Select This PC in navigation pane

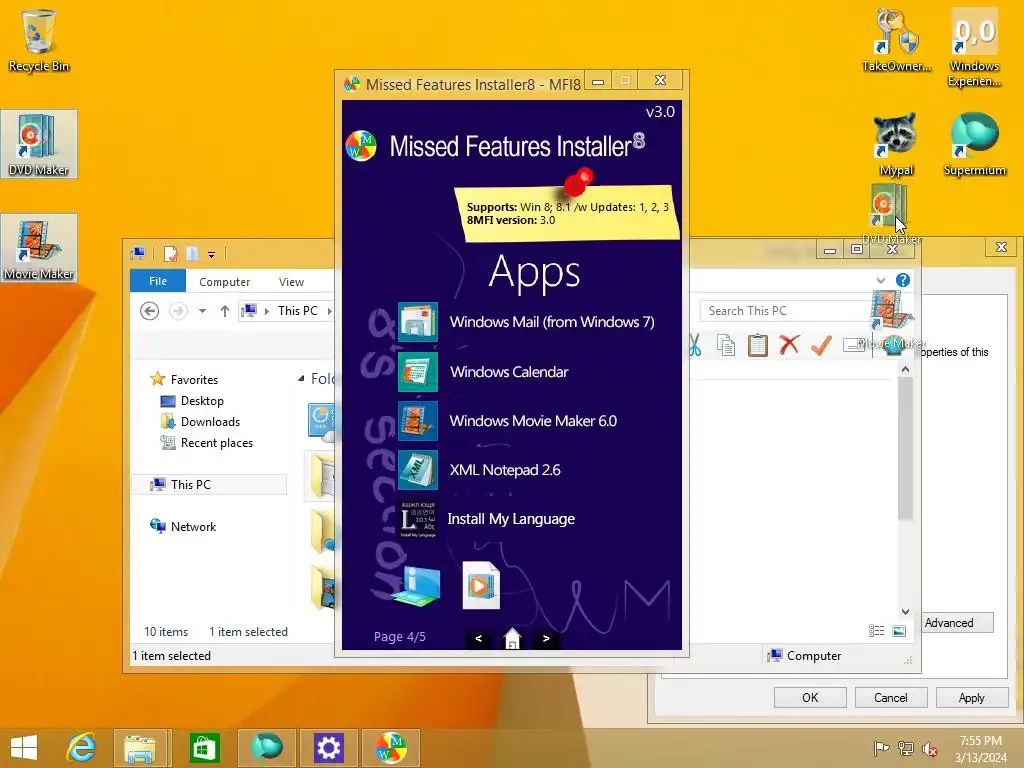point(209,485)
